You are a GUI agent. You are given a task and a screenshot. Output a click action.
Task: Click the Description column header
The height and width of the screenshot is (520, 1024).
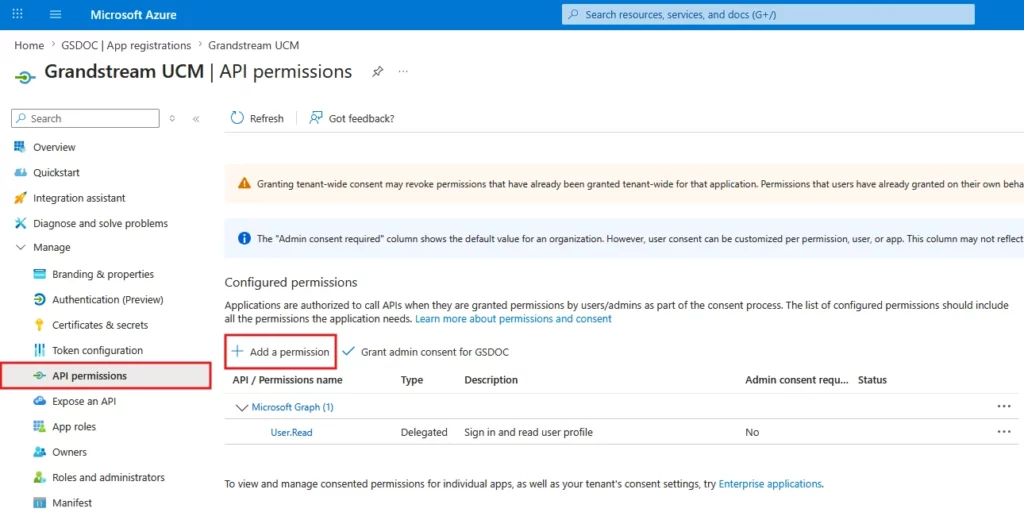[x=491, y=380]
